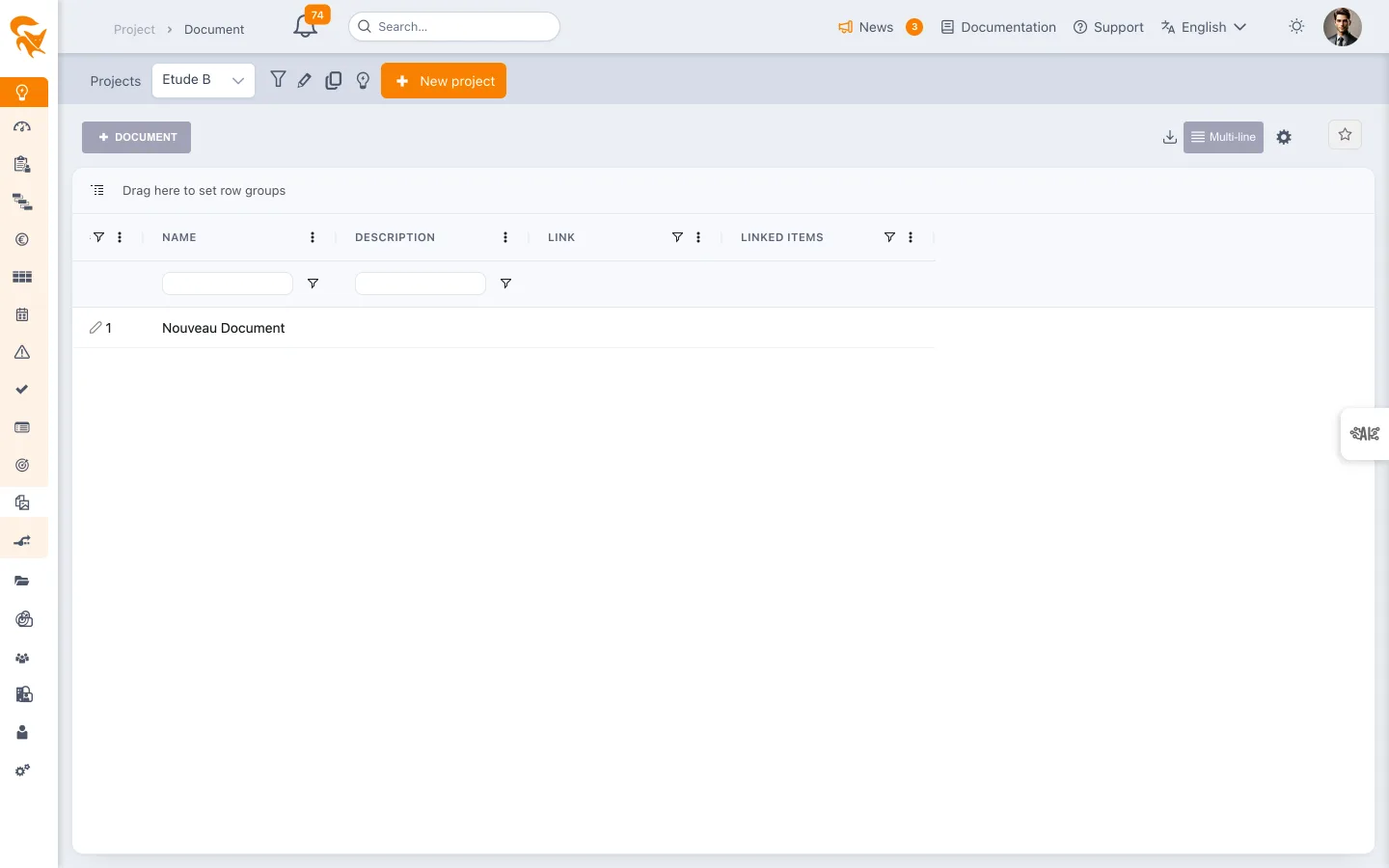1389x868 pixels.
Task: Open the Gantt chart icon in sidebar
Action: point(22,203)
